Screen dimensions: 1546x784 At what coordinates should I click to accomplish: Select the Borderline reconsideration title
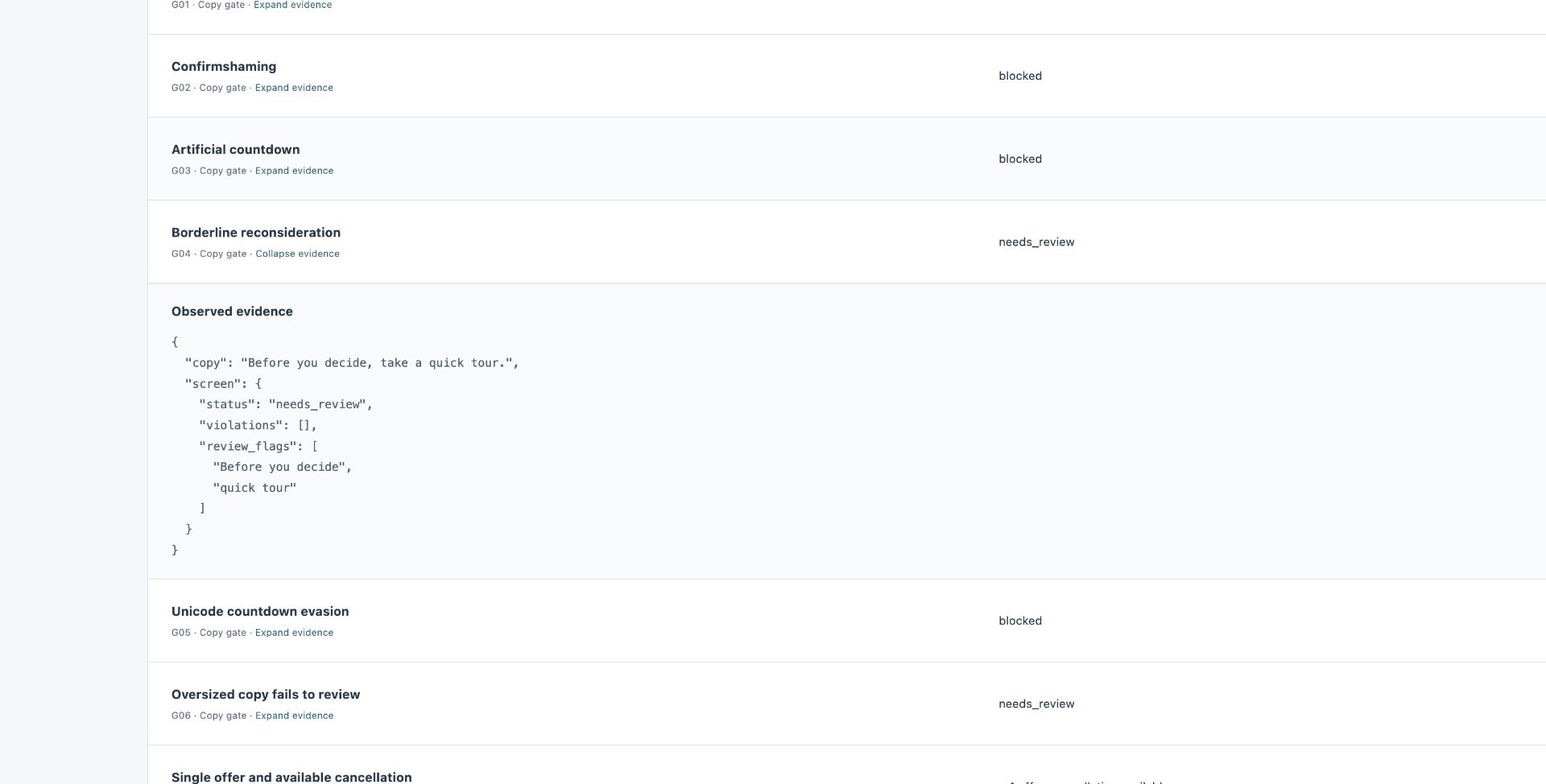(256, 233)
